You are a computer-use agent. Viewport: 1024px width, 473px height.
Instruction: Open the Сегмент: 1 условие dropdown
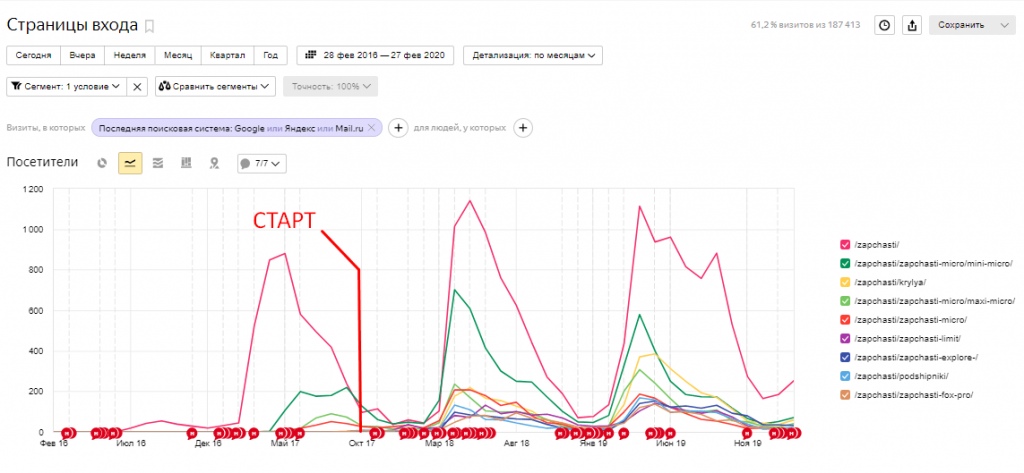[66, 86]
